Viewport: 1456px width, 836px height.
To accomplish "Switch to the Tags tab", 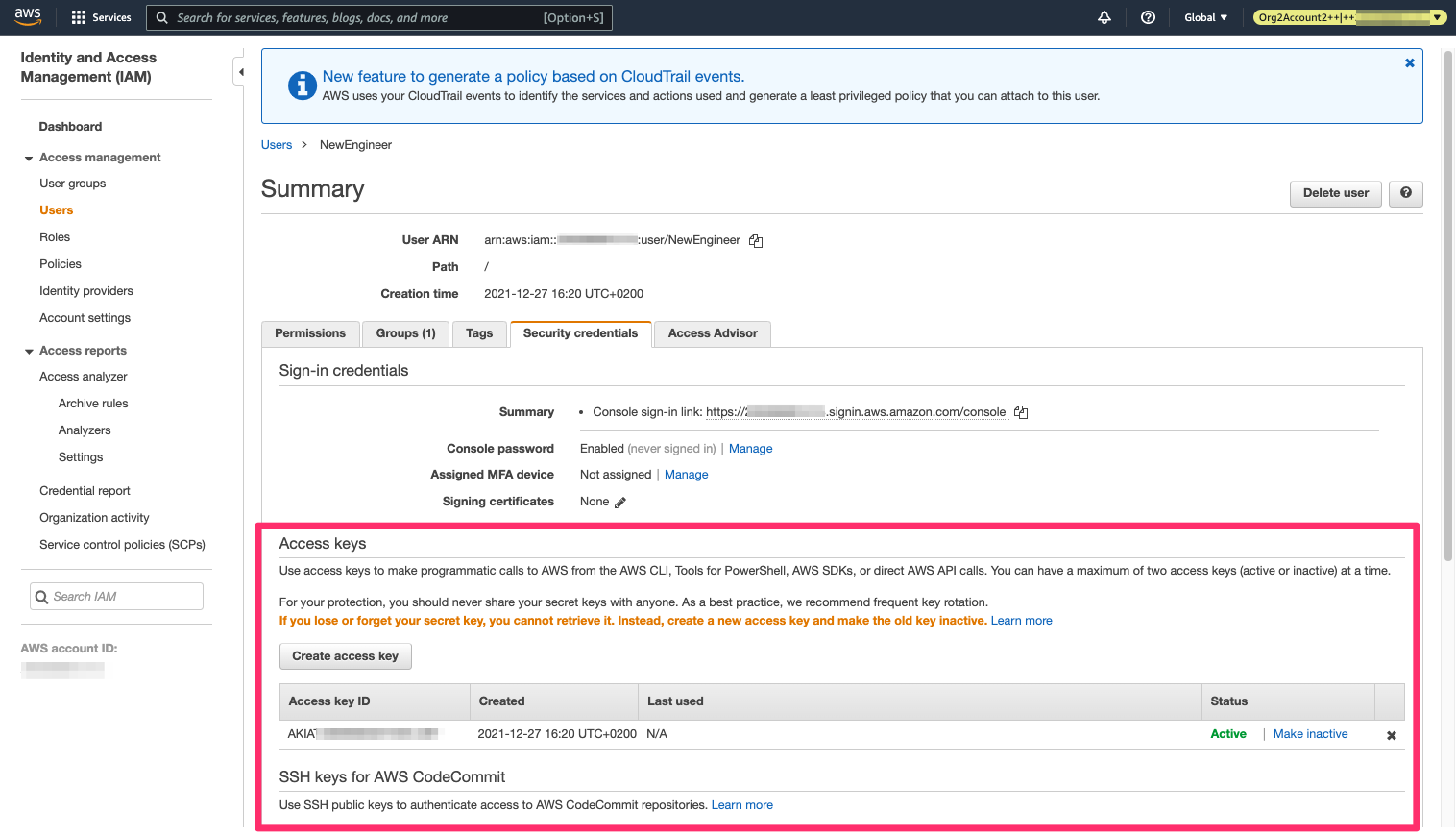I will pos(479,333).
